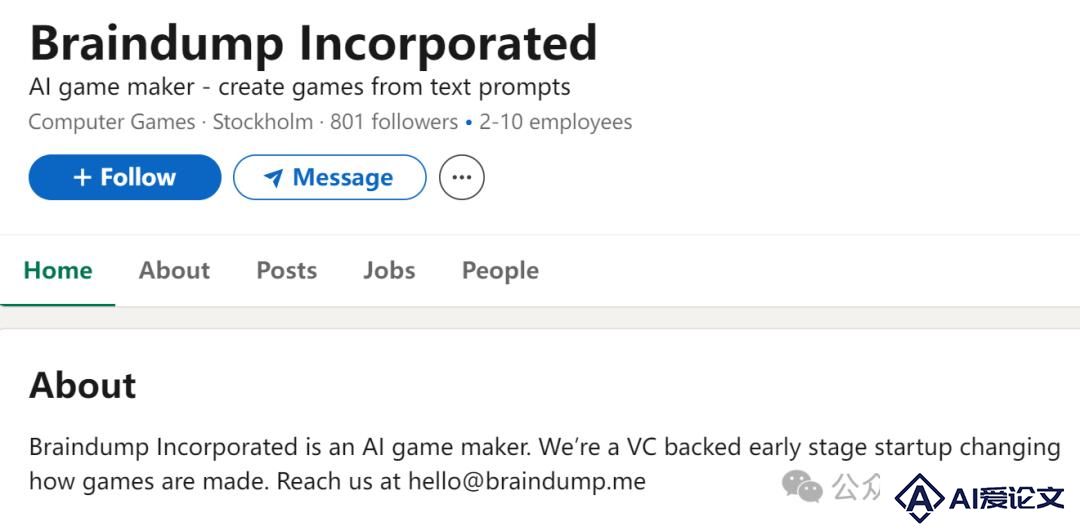Switch to the About tab
Screen dimensions: 1080x531
(174, 270)
